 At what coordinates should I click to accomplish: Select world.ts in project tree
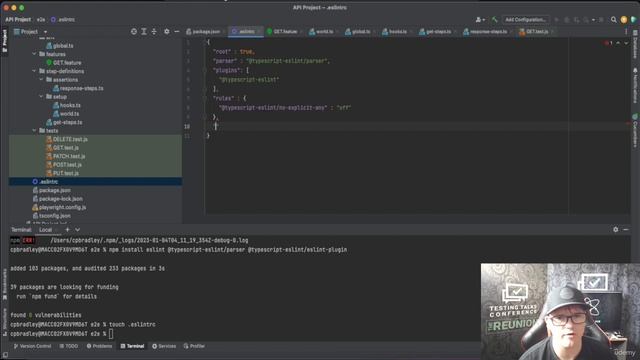tap(66, 114)
